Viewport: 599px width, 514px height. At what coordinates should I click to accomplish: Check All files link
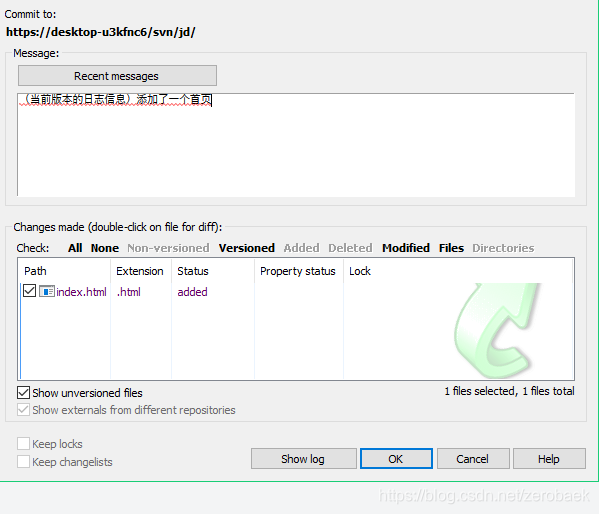(x=75, y=248)
